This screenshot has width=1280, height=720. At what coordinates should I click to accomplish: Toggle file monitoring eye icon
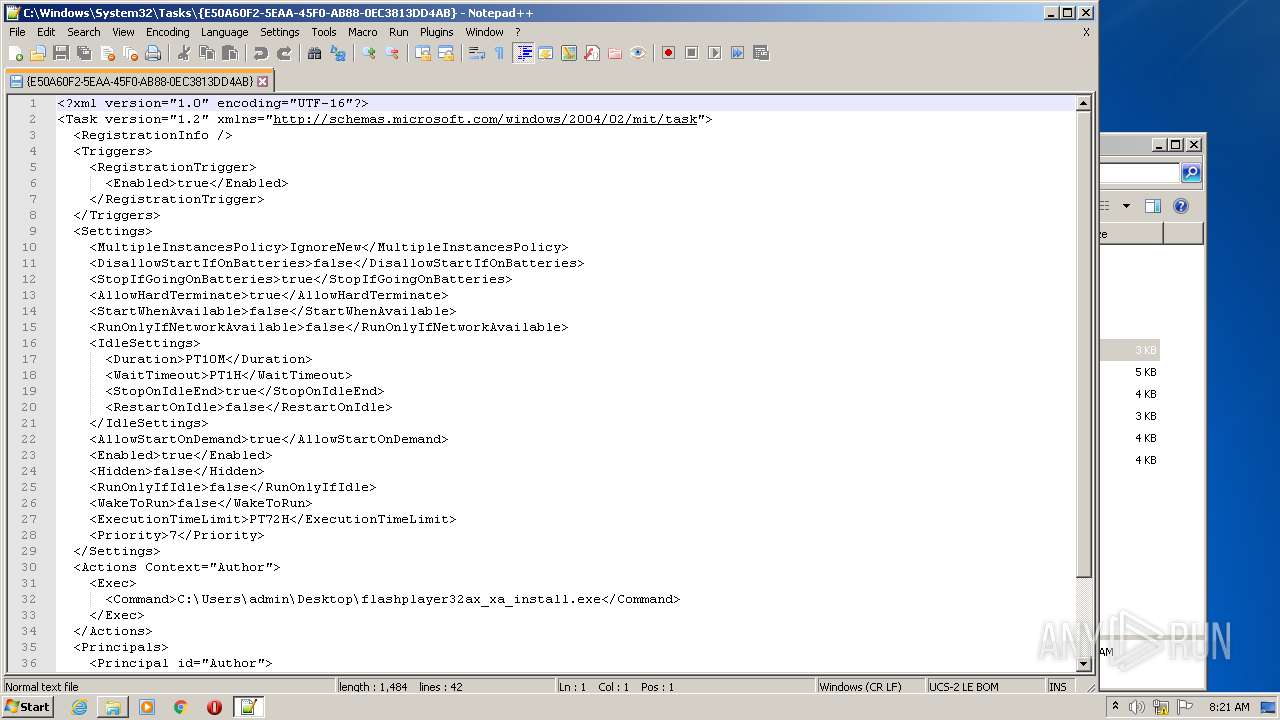click(x=638, y=53)
